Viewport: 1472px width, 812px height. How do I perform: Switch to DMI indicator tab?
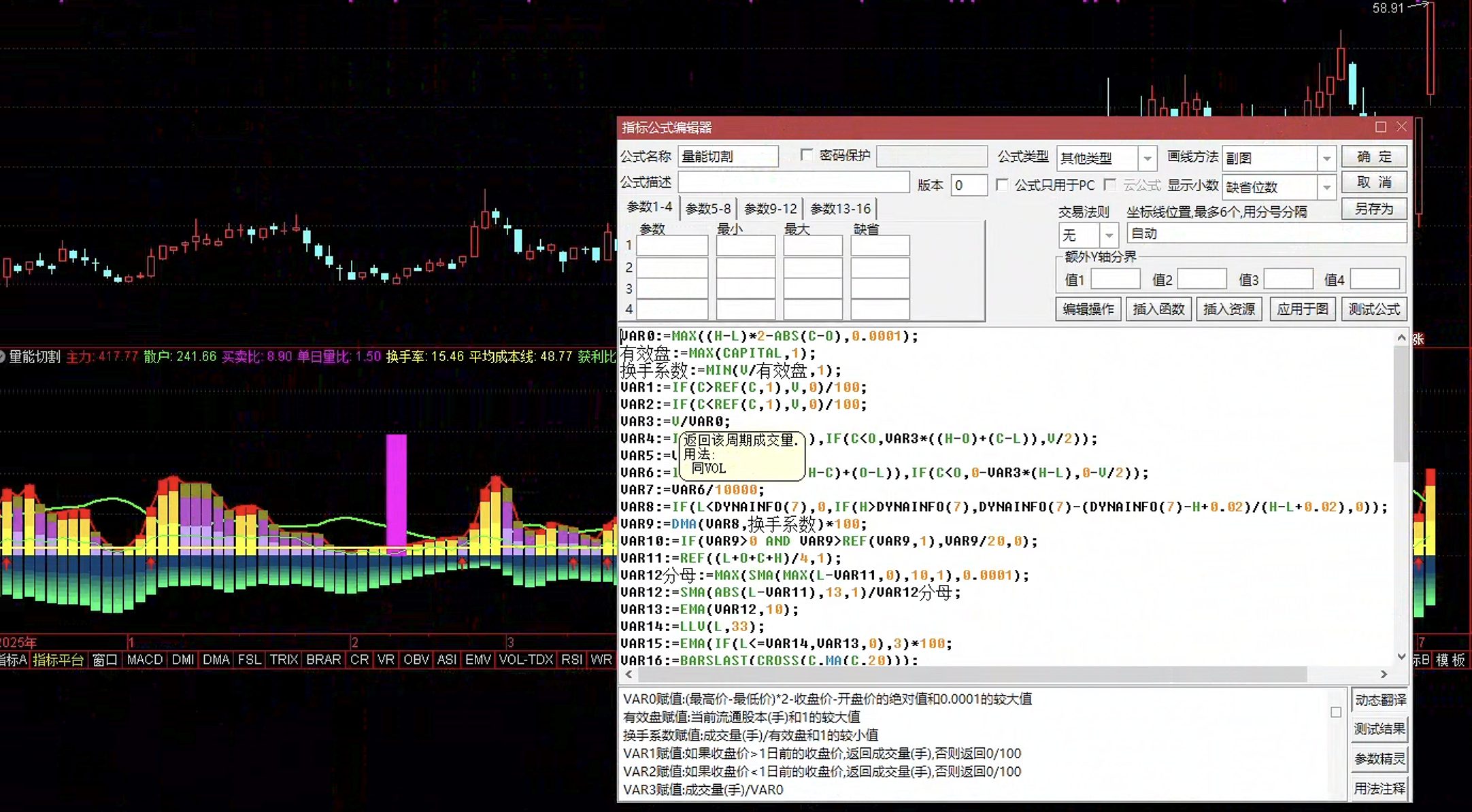[x=183, y=660]
